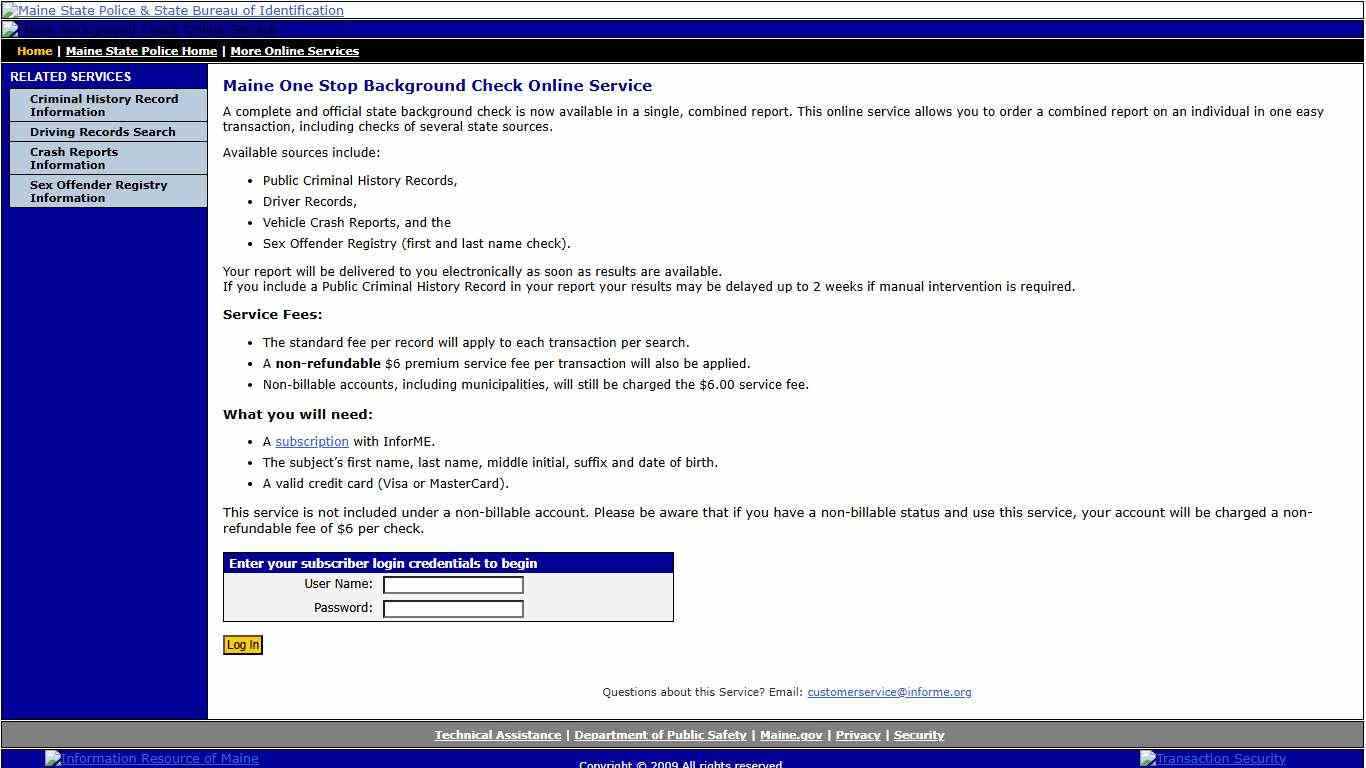
Task: Open the Home navigation link
Action: 34,51
